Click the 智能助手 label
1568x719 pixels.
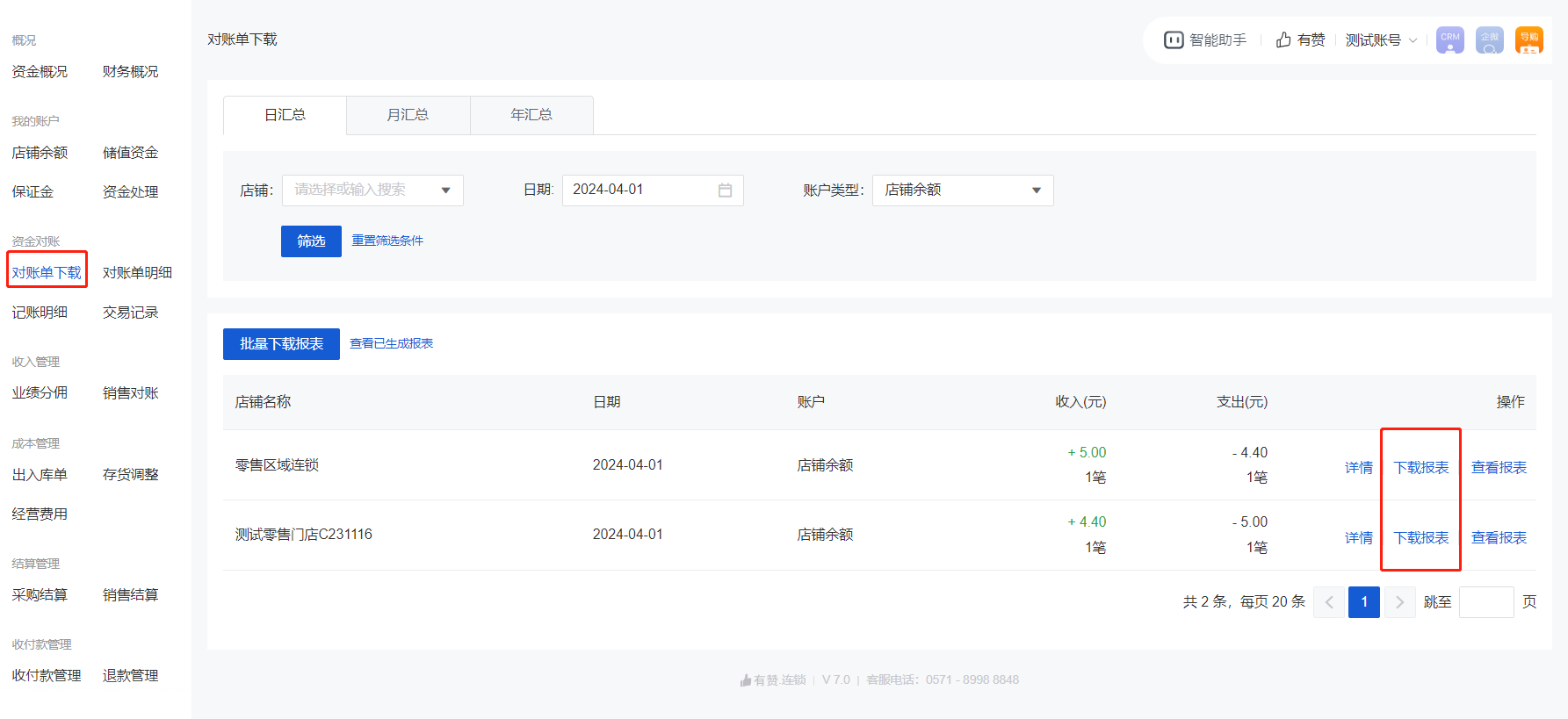tap(1218, 40)
